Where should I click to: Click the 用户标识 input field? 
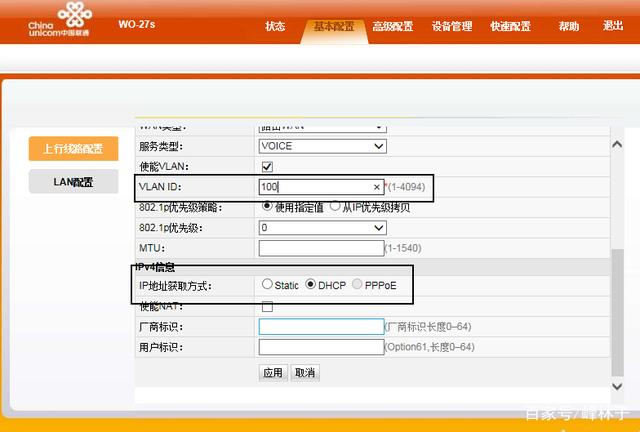pyautogui.click(x=322, y=347)
